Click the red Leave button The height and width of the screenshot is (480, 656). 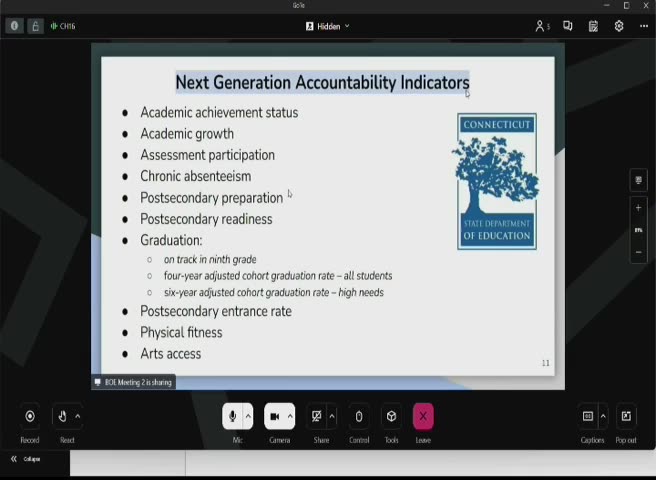(x=423, y=416)
